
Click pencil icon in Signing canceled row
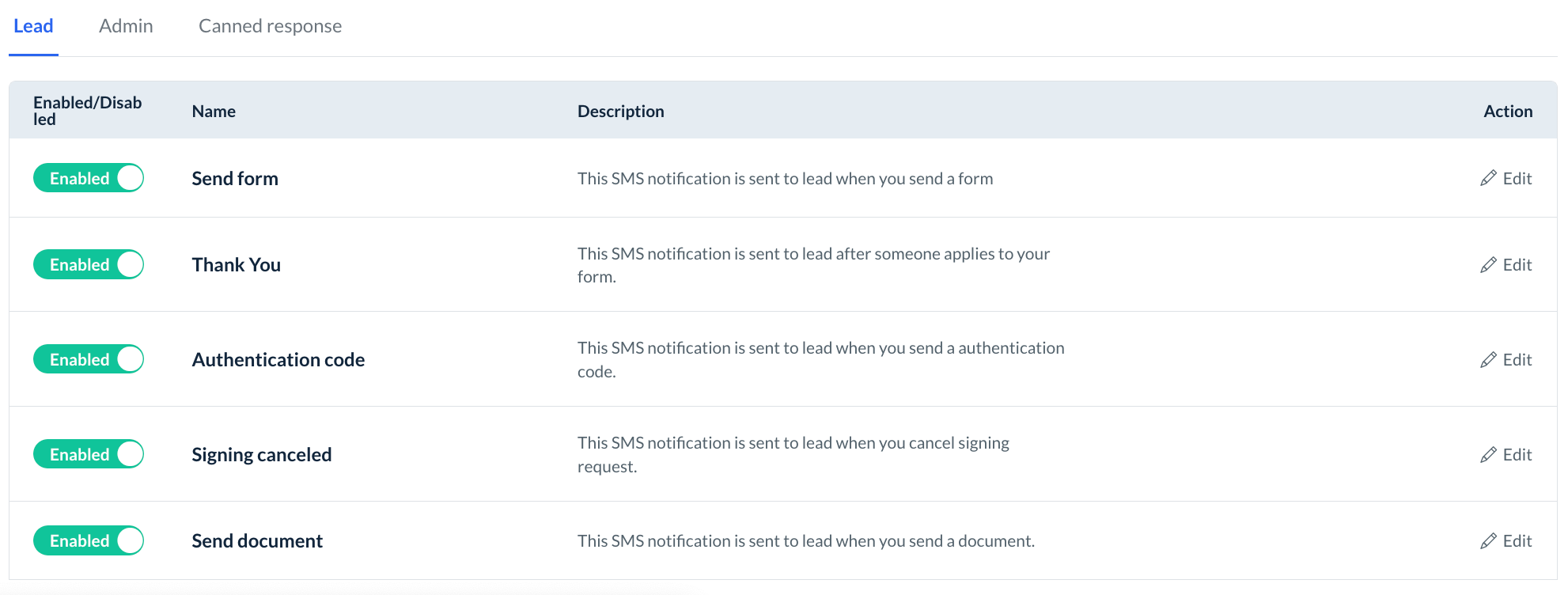tap(1488, 455)
